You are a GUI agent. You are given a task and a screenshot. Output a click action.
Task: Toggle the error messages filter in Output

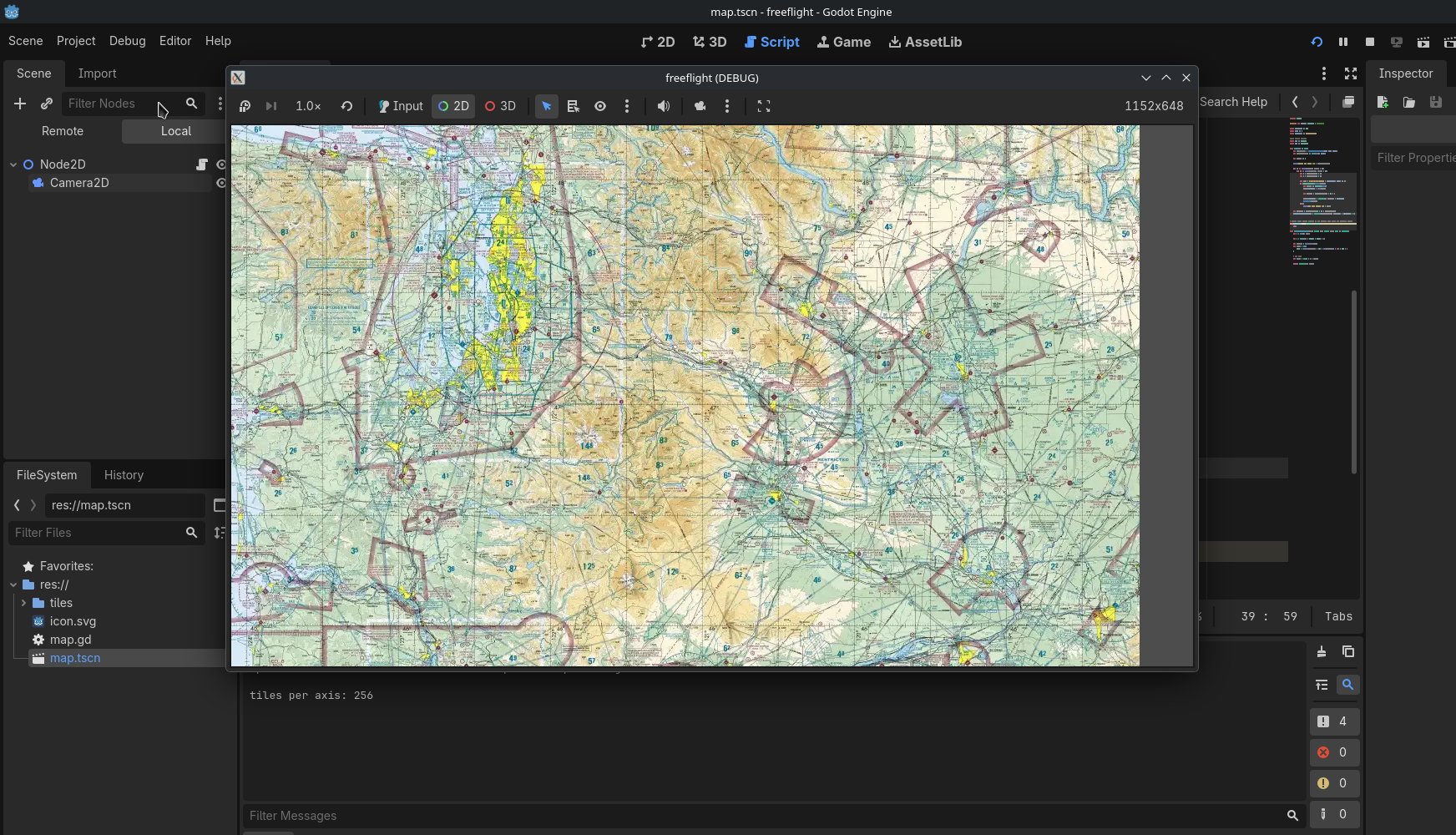click(1332, 752)
